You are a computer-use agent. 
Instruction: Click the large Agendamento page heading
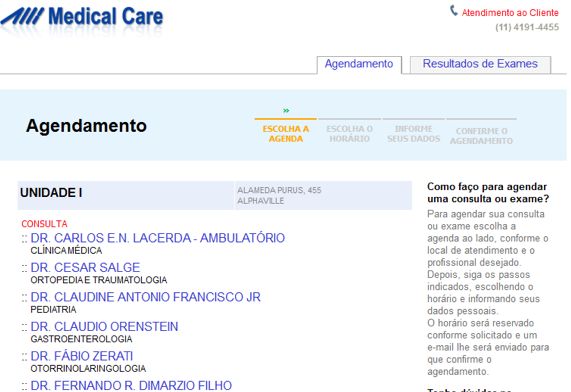[x=86, y=126]
